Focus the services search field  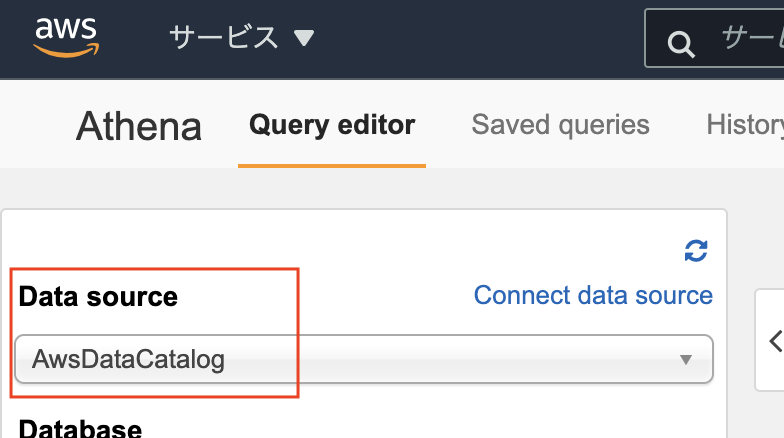click(714, 38)
